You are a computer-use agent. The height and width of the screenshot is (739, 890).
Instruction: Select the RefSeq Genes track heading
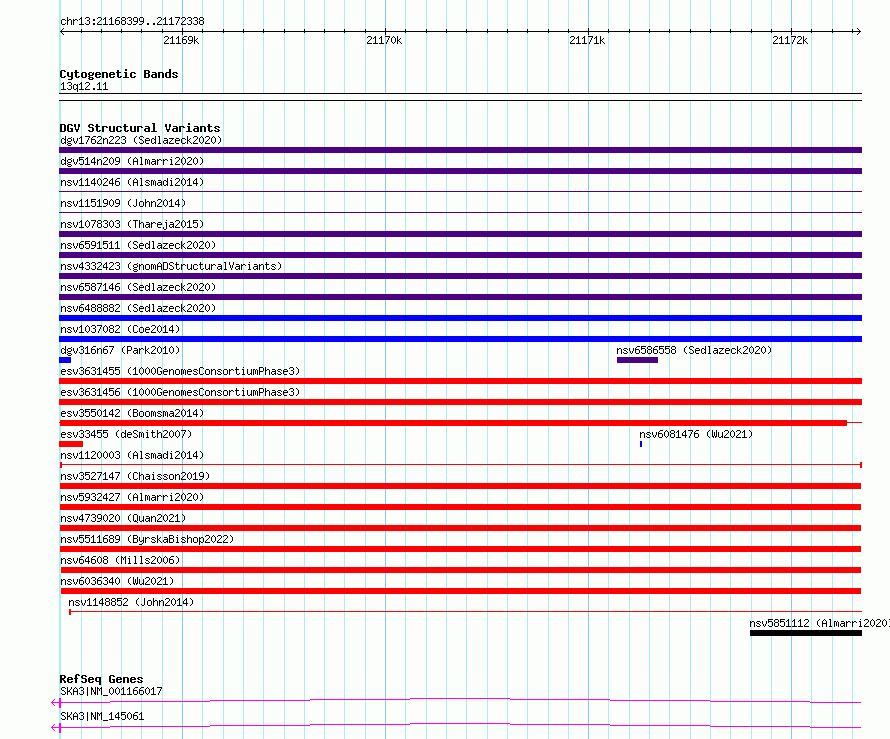(x=101, y=679)
